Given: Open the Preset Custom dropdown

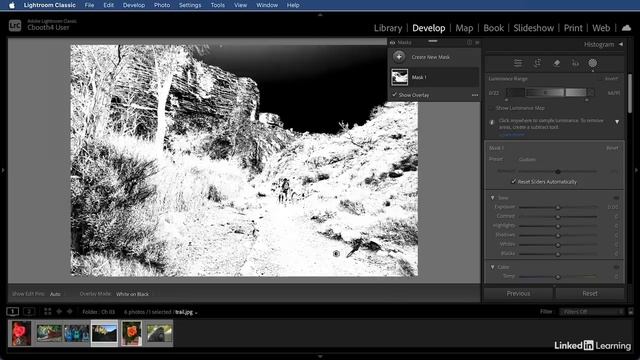Looking at the screenshot, I should coord(527,160).
